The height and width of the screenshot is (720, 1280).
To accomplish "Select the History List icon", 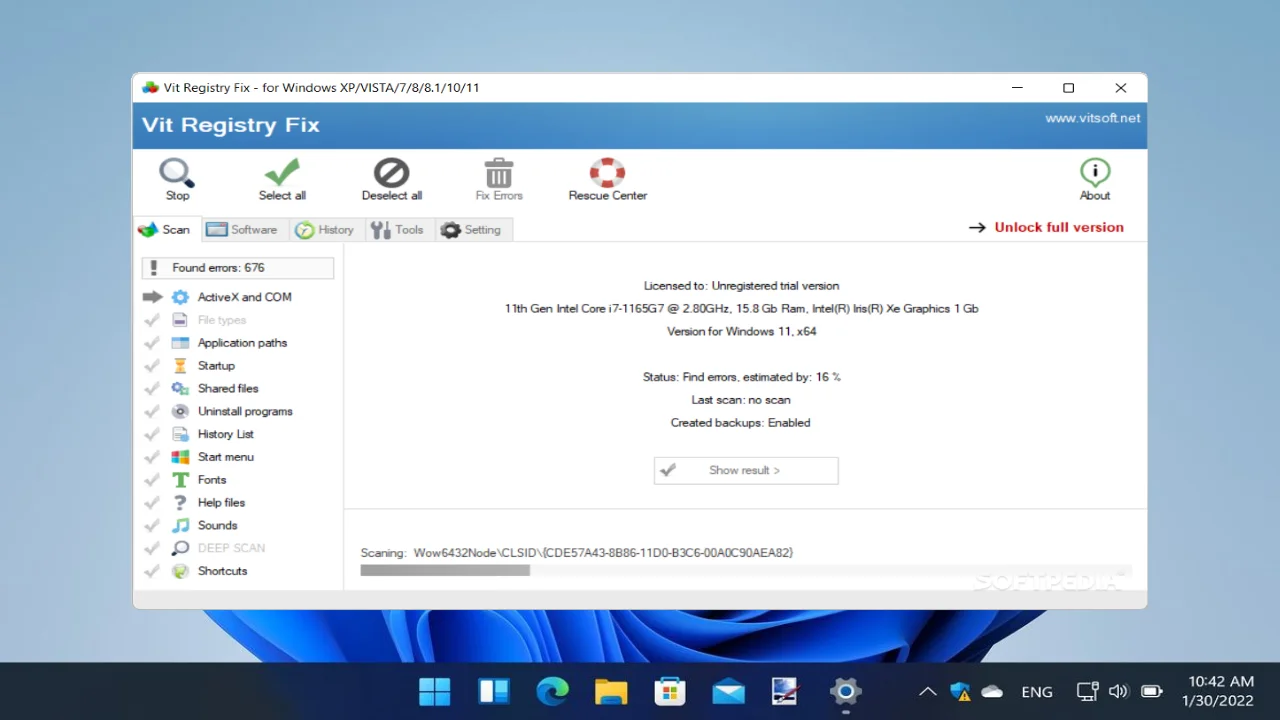I will [180, 434].
